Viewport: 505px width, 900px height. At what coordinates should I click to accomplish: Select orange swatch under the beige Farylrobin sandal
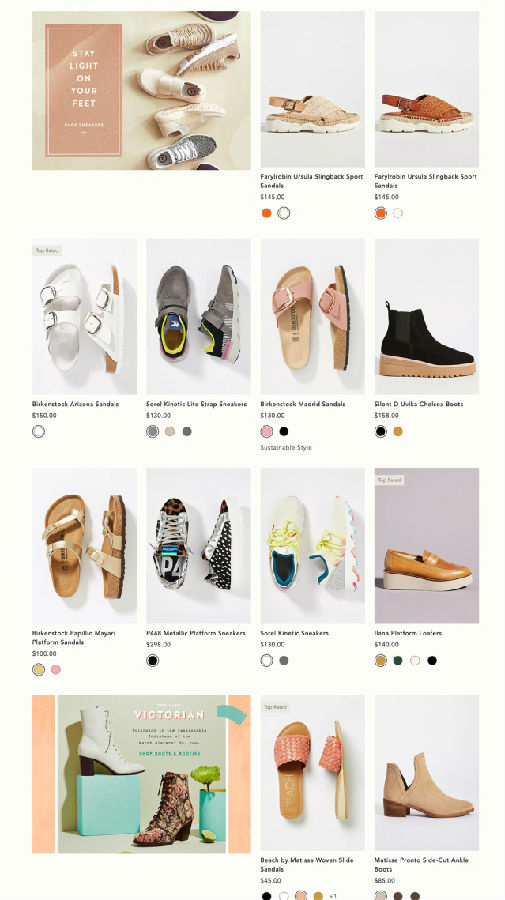266,213
